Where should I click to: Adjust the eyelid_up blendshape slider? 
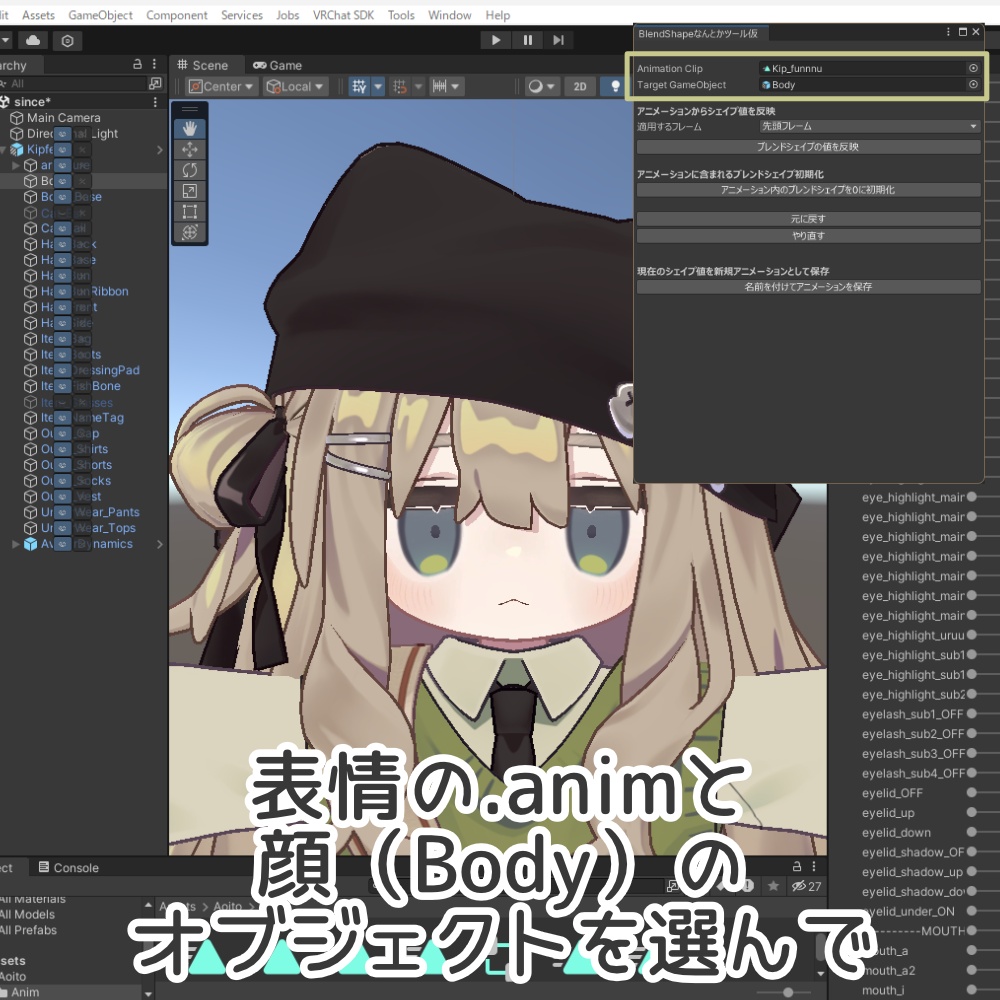(971, 812)
